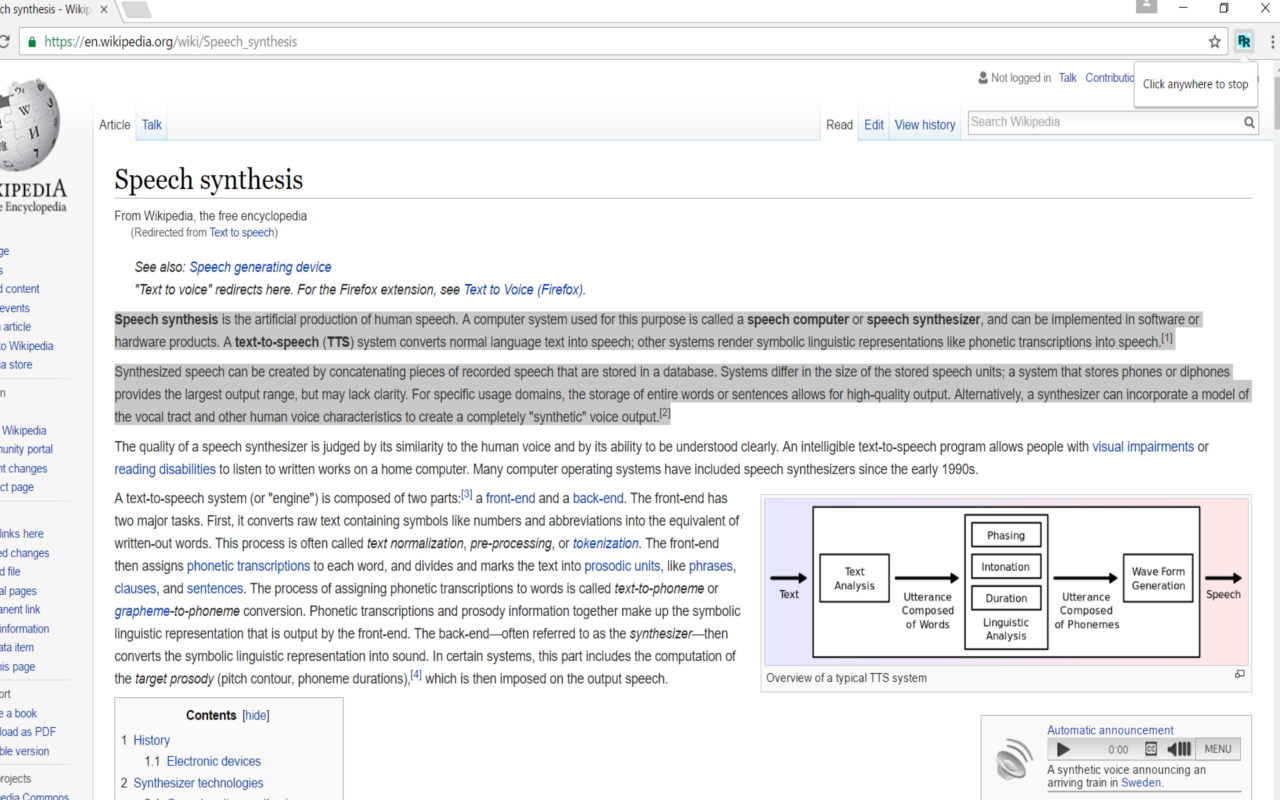
Task: Open the user Talk link in top bar
Action: coord(1068,78)
